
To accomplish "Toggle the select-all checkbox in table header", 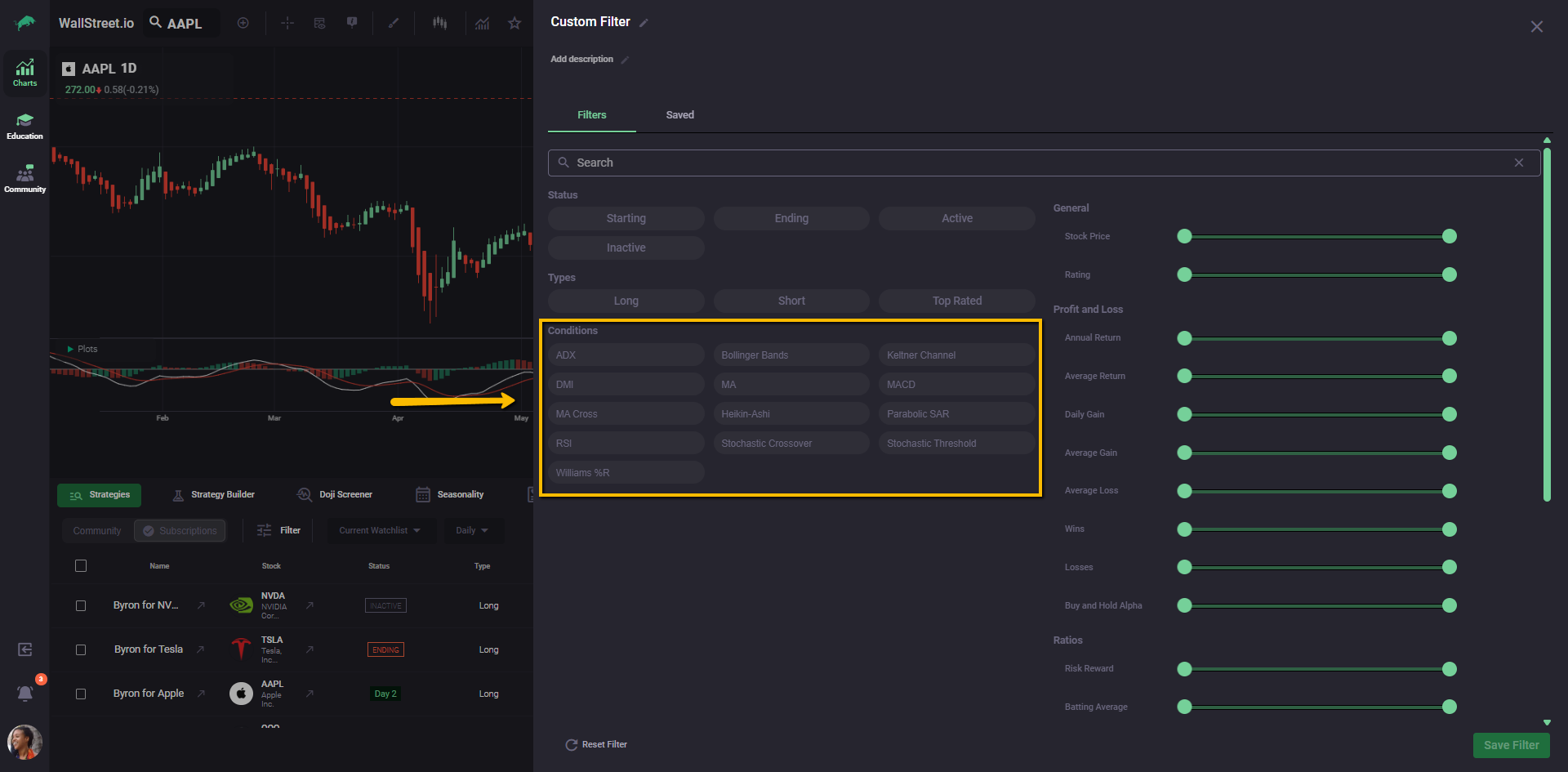I will coord(81,565).
